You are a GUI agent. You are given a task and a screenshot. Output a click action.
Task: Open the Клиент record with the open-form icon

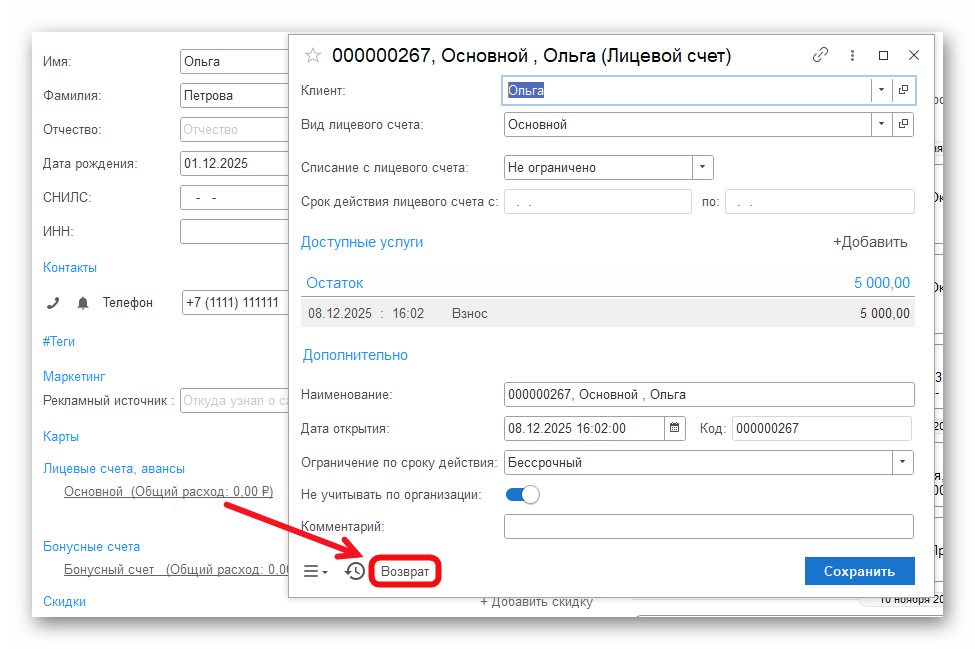tap(903, 90)
